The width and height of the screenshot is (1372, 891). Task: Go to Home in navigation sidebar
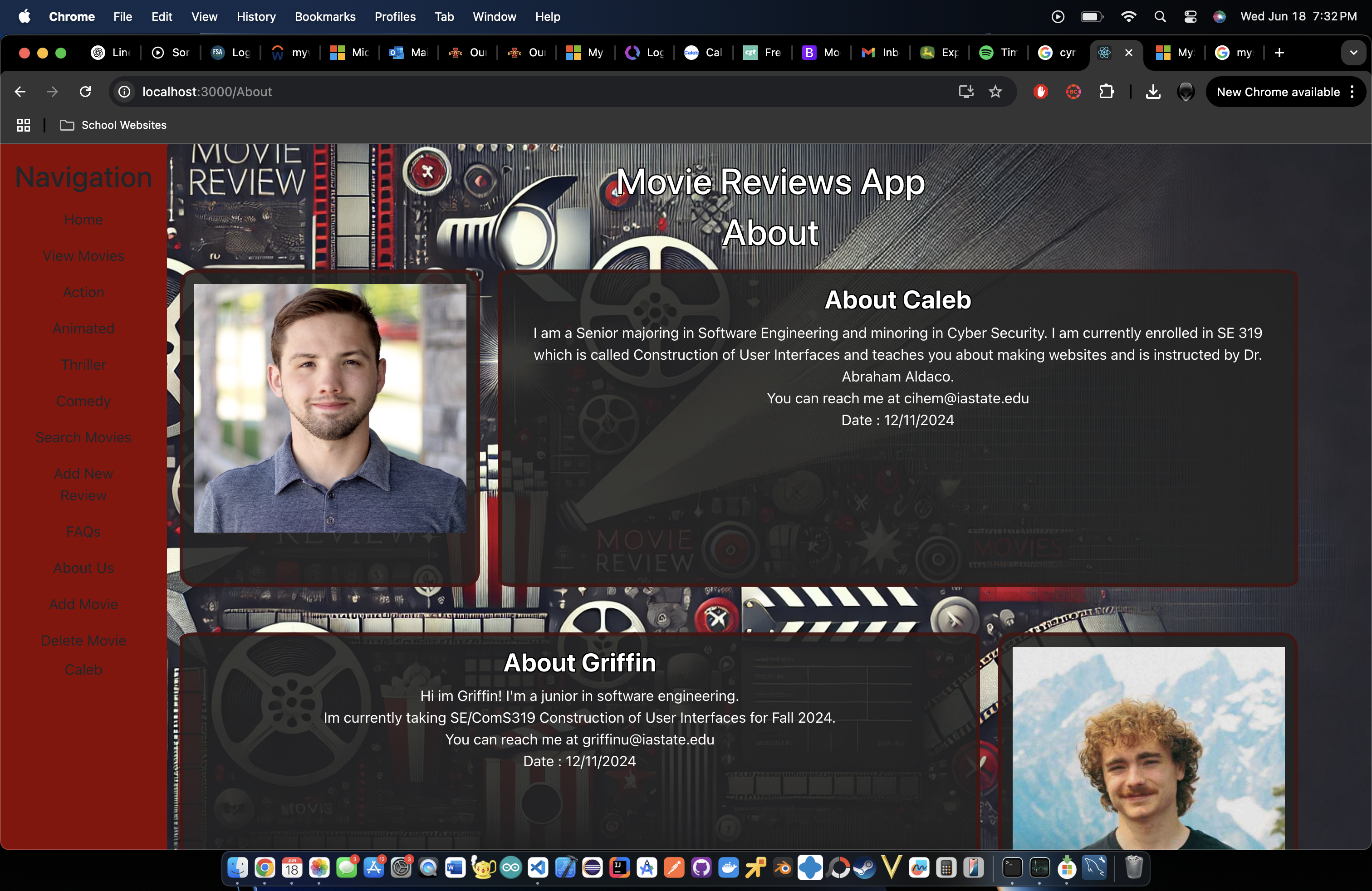click(83, 220)
